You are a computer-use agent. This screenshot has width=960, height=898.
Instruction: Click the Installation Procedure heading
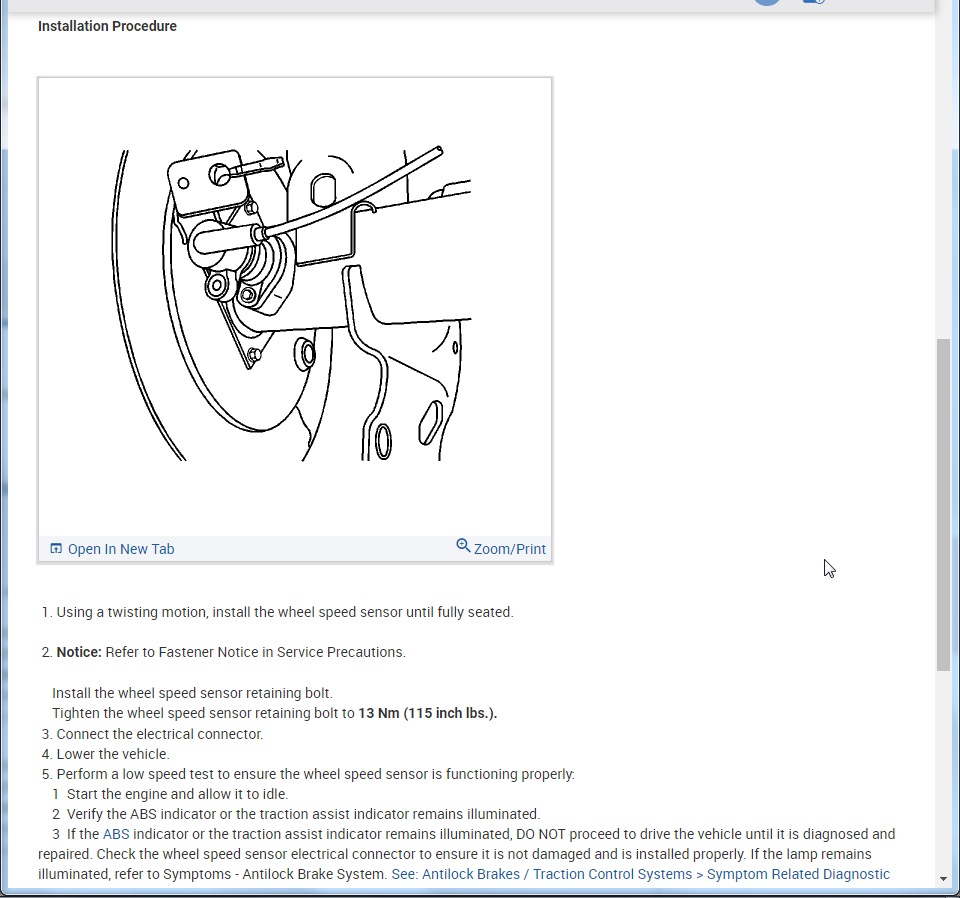pos(107,26)
